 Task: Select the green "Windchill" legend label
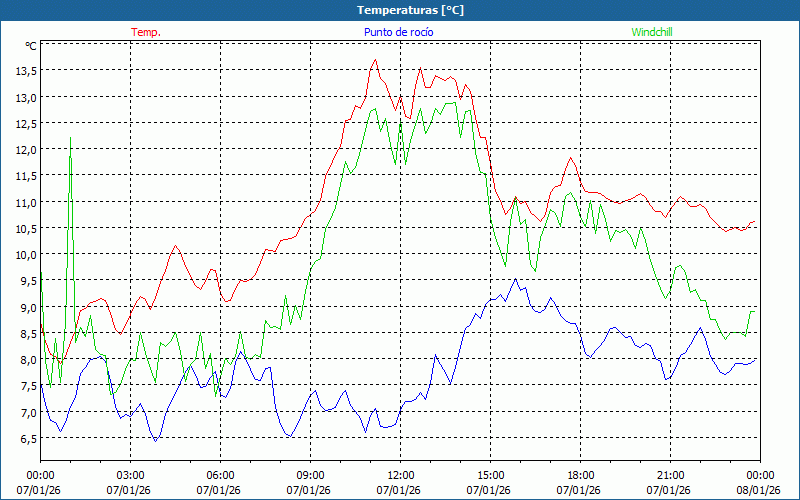[x=652, y=32]
